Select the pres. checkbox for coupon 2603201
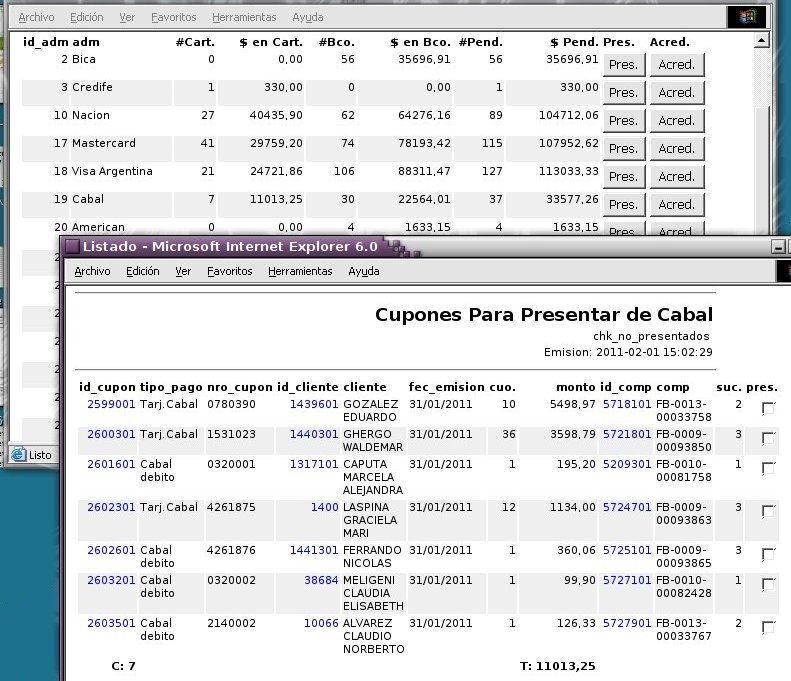The height and width of the screenshot is (681, 791). (768, 584)
